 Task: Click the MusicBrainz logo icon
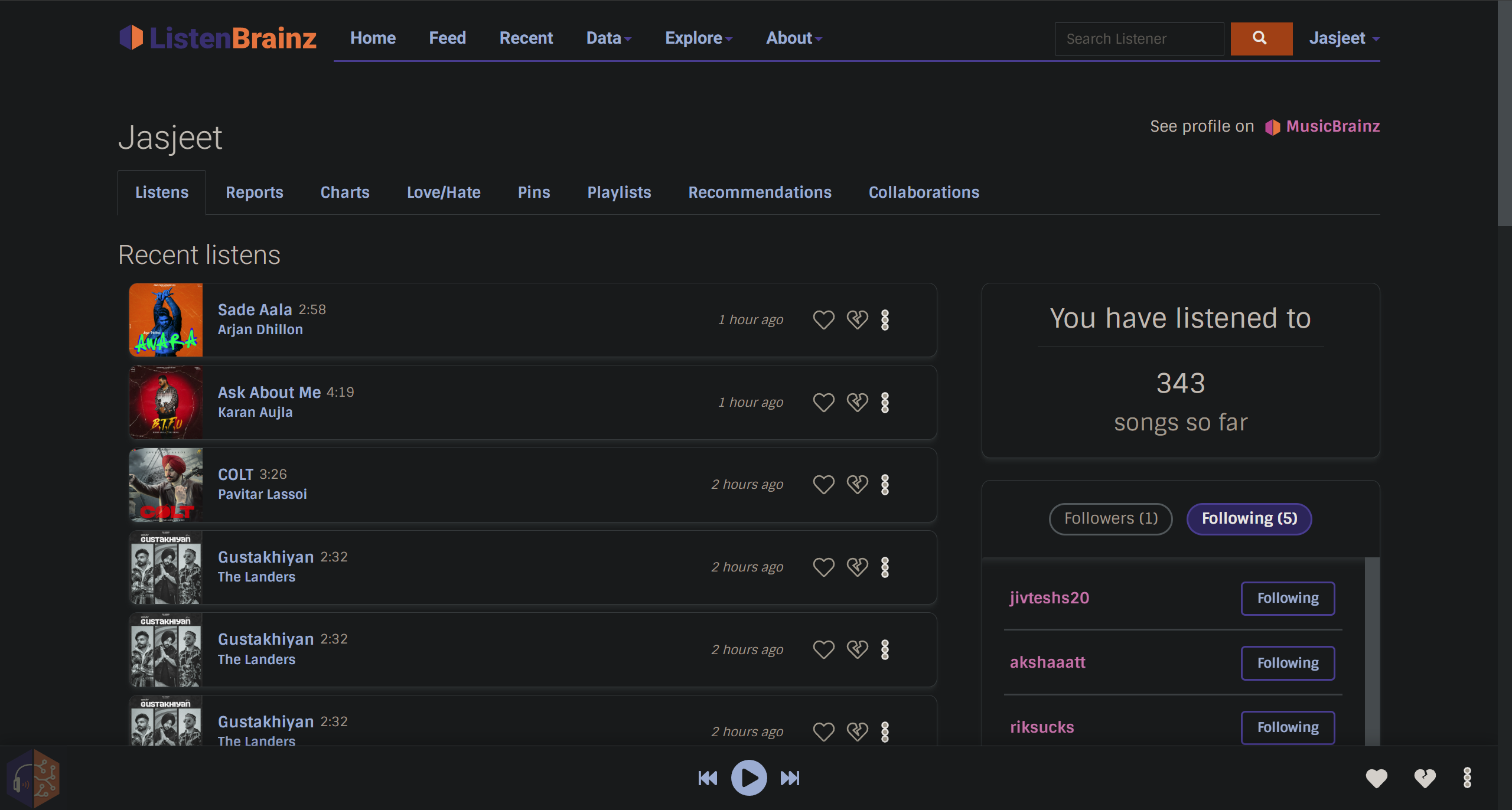(1272, 127)
